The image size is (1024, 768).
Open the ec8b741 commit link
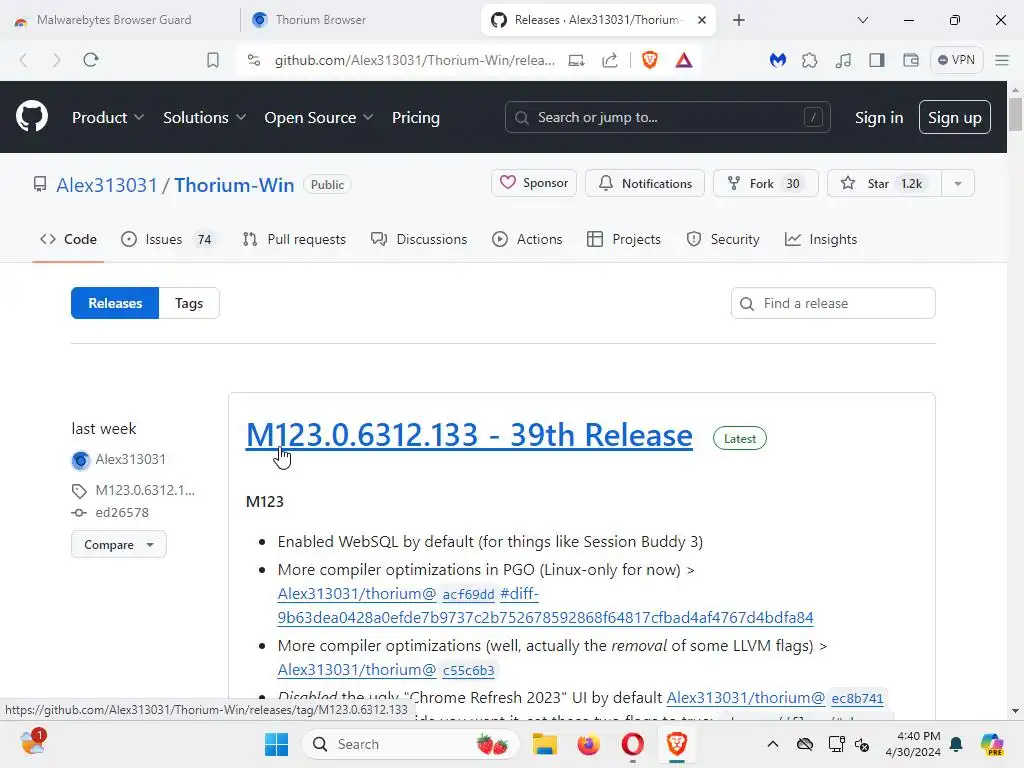point(857,698)
